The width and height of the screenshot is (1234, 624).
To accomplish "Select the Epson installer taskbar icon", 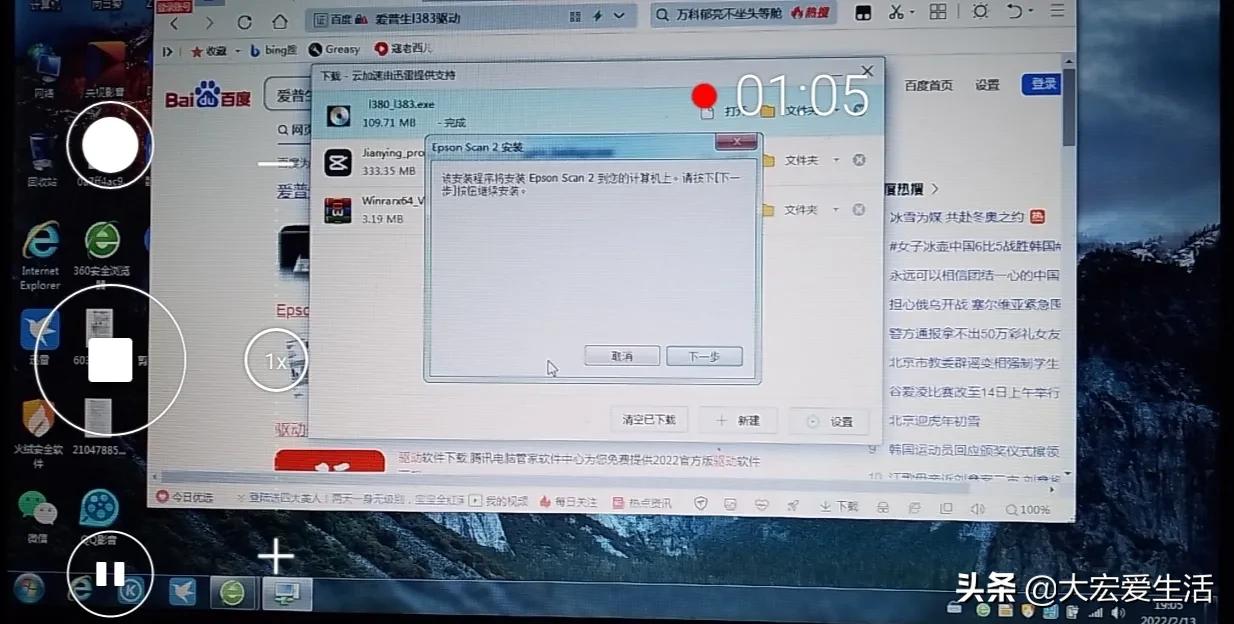I will coord(286,593).
